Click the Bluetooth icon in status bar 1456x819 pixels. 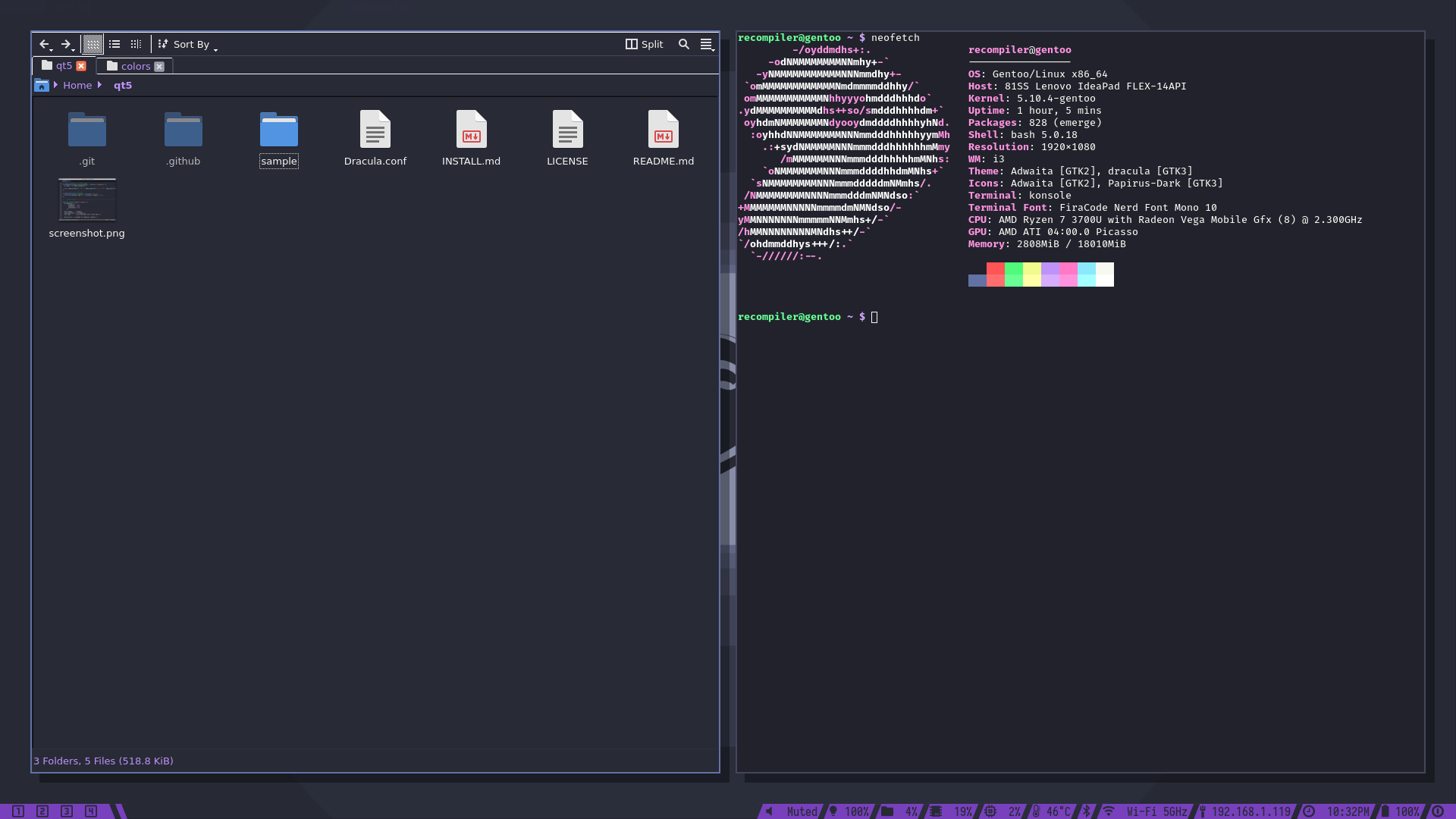[1086, 811]
